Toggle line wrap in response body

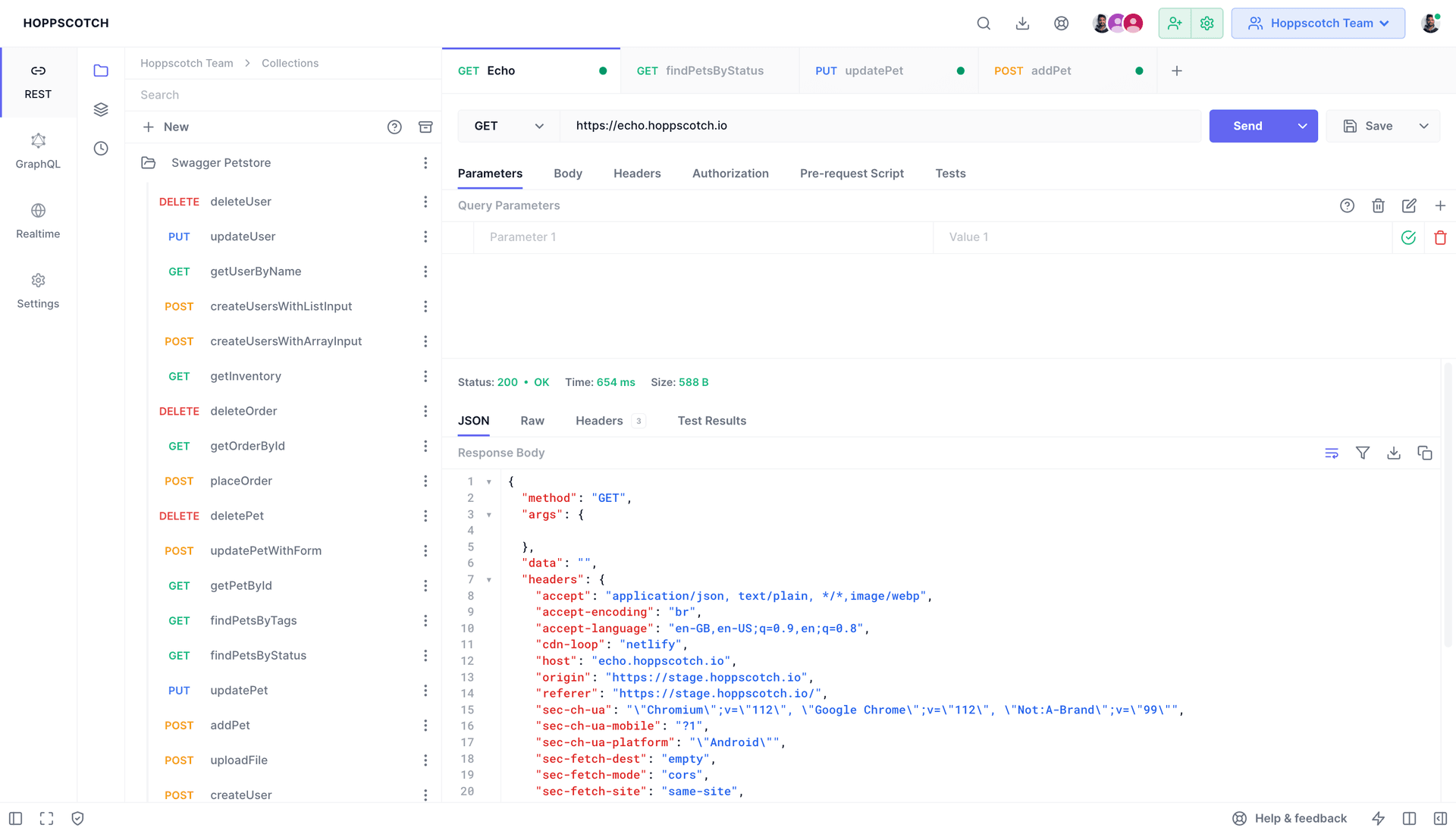click(1332, 453)
